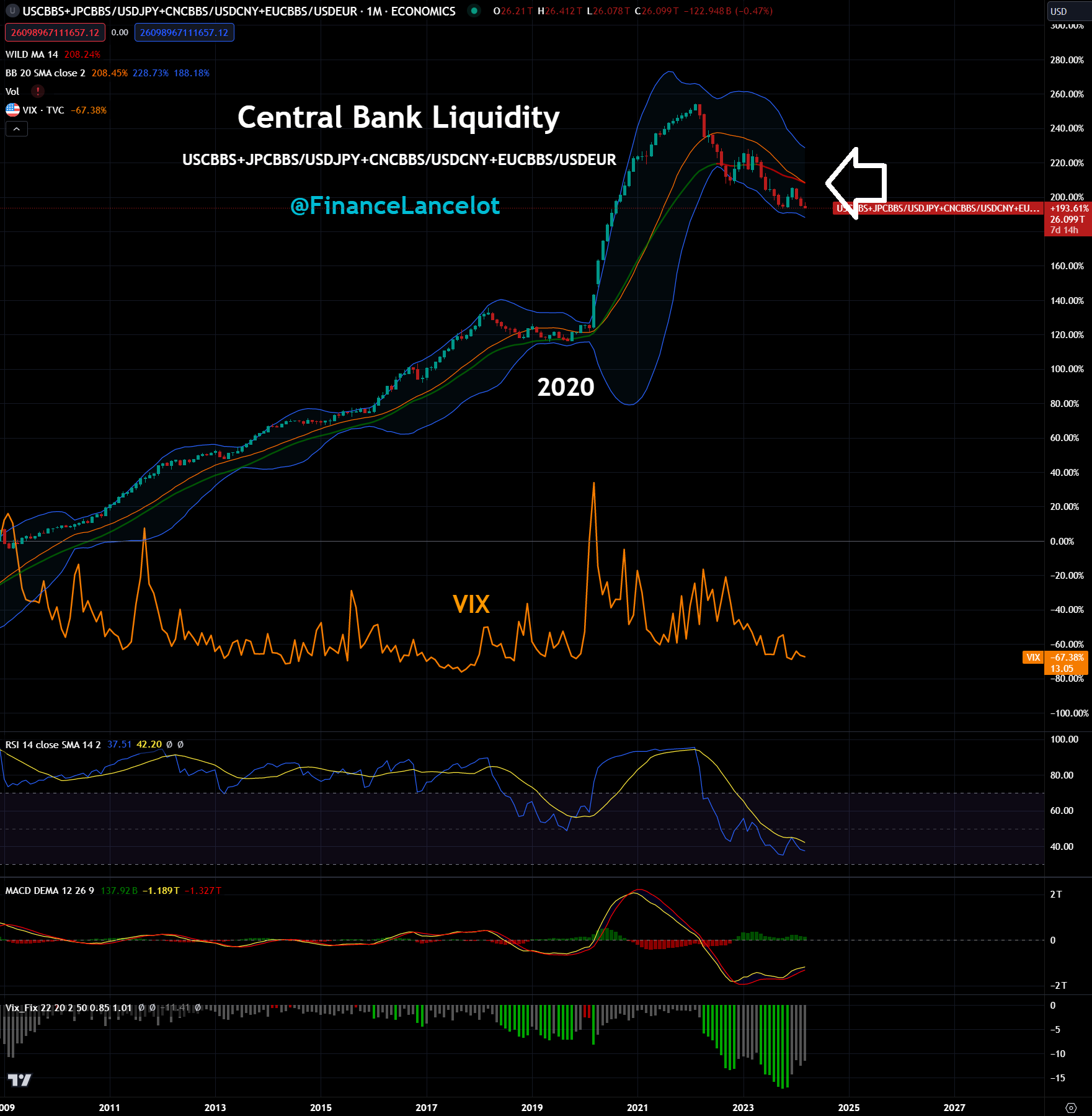The image size is (1092, 1116).
Task: Select the USCBBS+JPCBBS/USDJPY symbol title in the legend
Action: pyautogui.click(x=190, y=11)
